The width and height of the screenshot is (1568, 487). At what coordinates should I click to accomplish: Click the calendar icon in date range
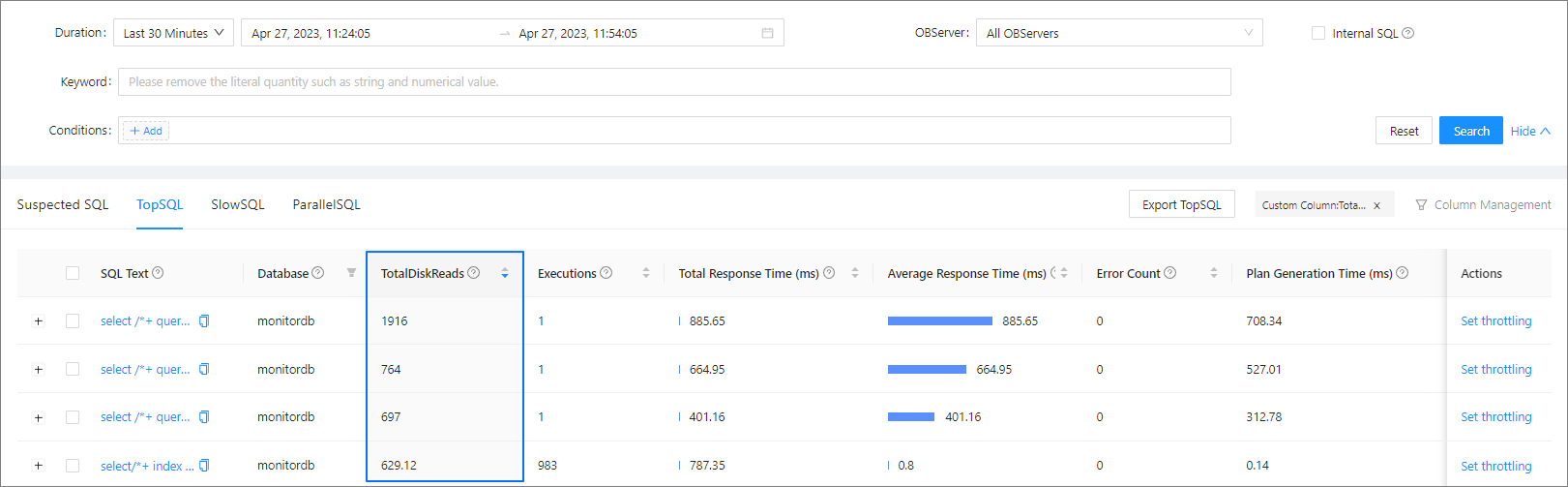[x=767, y=33]
